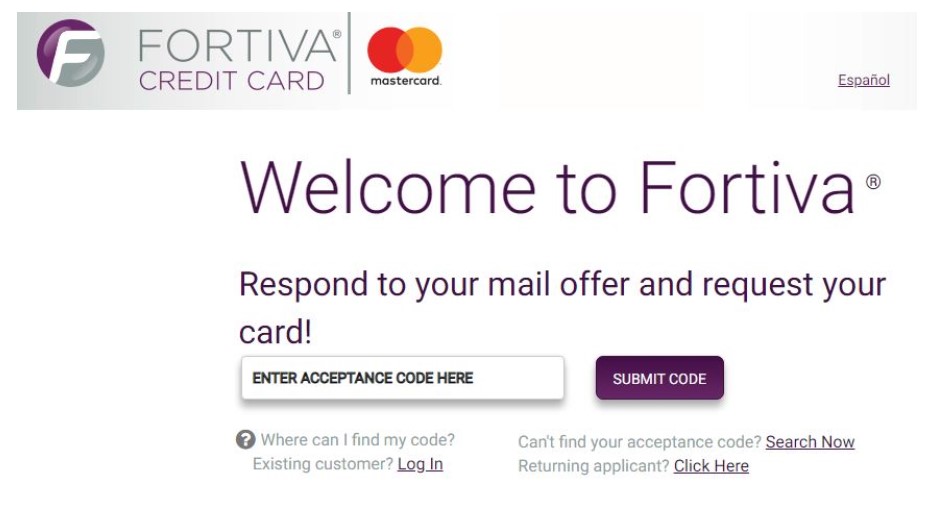The height and width of the screenshot is (521, 933).
Task: Click the Existing customer? label text
Action: (x=323, y=464)
